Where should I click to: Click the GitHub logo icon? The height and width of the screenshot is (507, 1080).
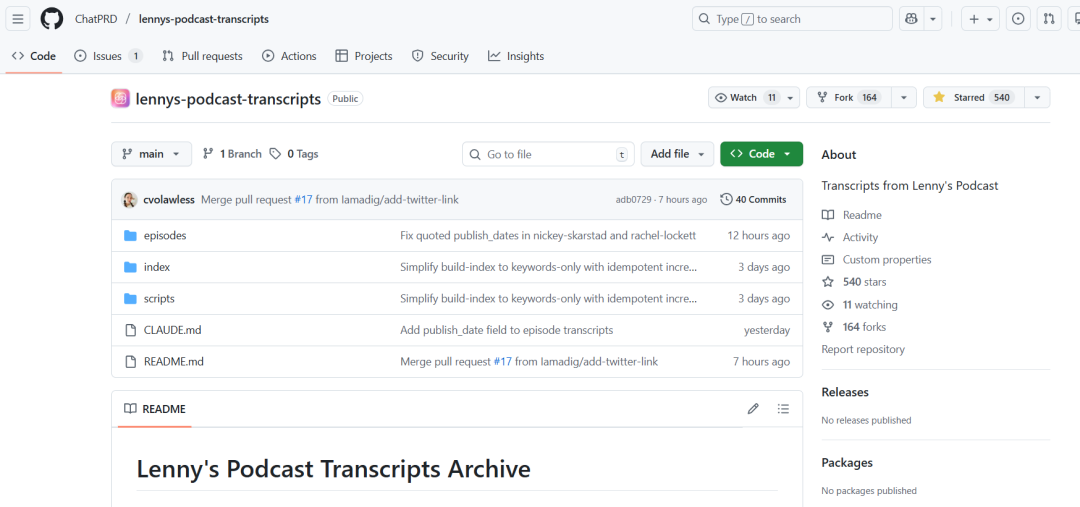click(x=51, y=19)
